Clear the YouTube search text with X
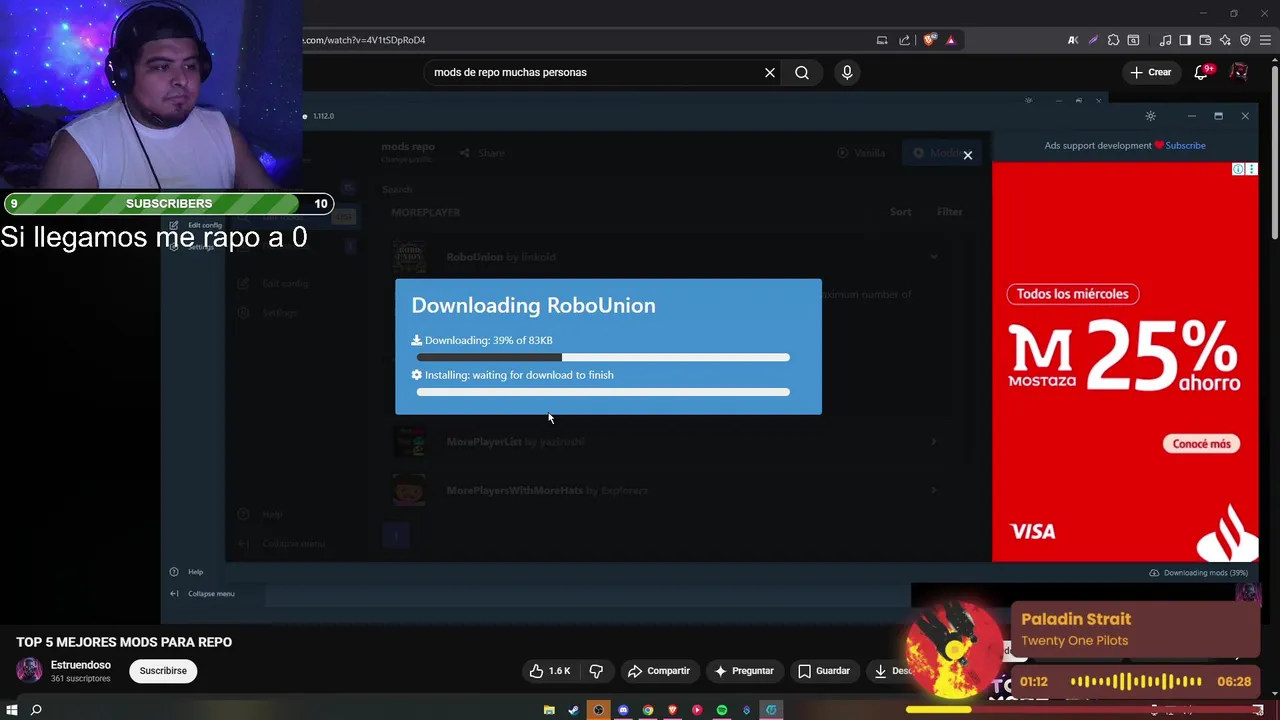The image size is (1280, 720). pyautogui.click(x=770, y=72)
